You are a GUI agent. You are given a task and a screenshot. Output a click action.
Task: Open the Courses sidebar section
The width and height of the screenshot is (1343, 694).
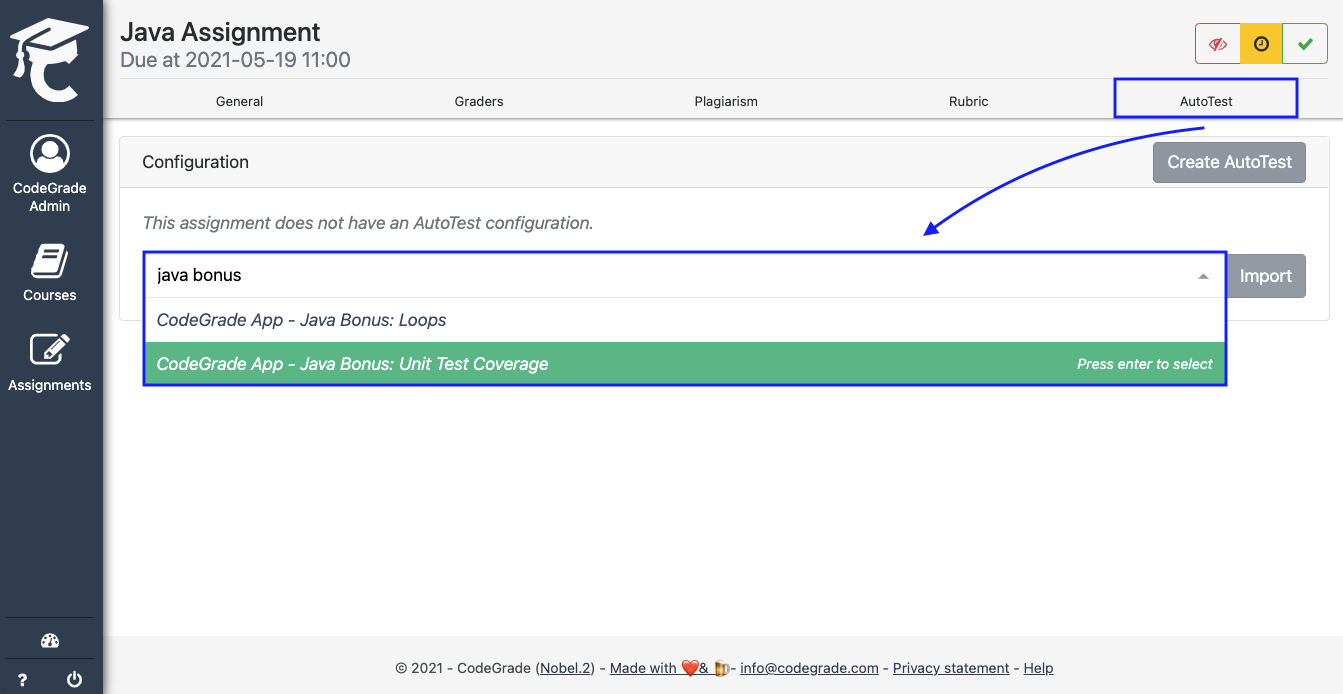(x=50, y=273)
